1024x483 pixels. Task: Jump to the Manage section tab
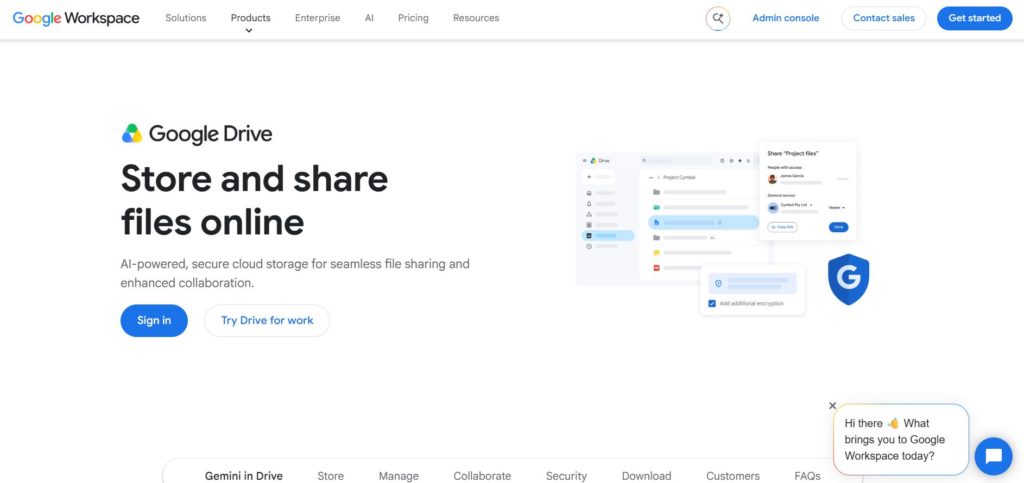tap(398, 476)
